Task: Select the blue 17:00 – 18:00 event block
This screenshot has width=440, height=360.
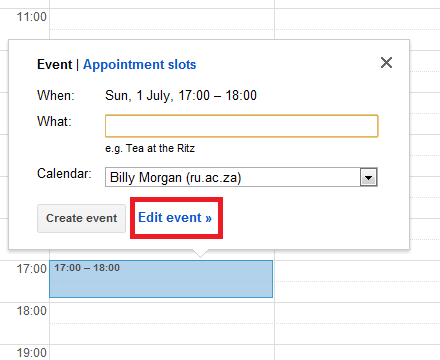Action: (161, 279)
